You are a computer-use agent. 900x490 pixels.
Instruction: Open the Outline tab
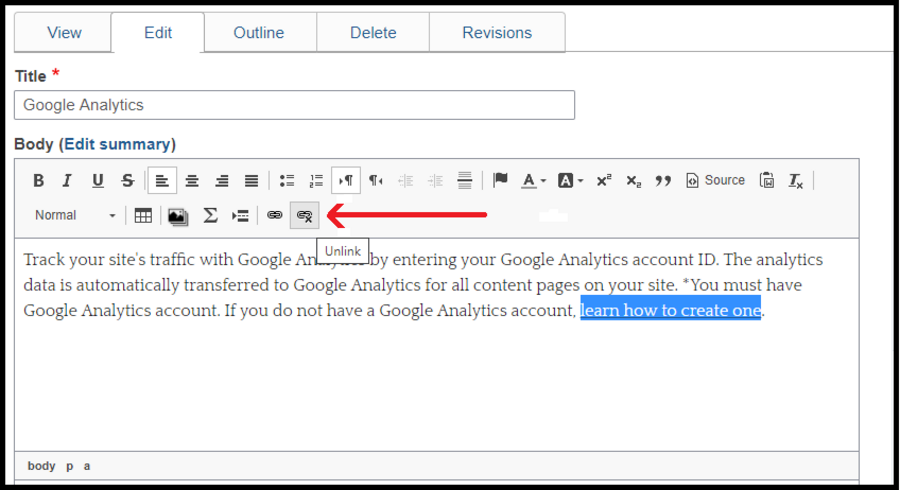click(260, 33)
